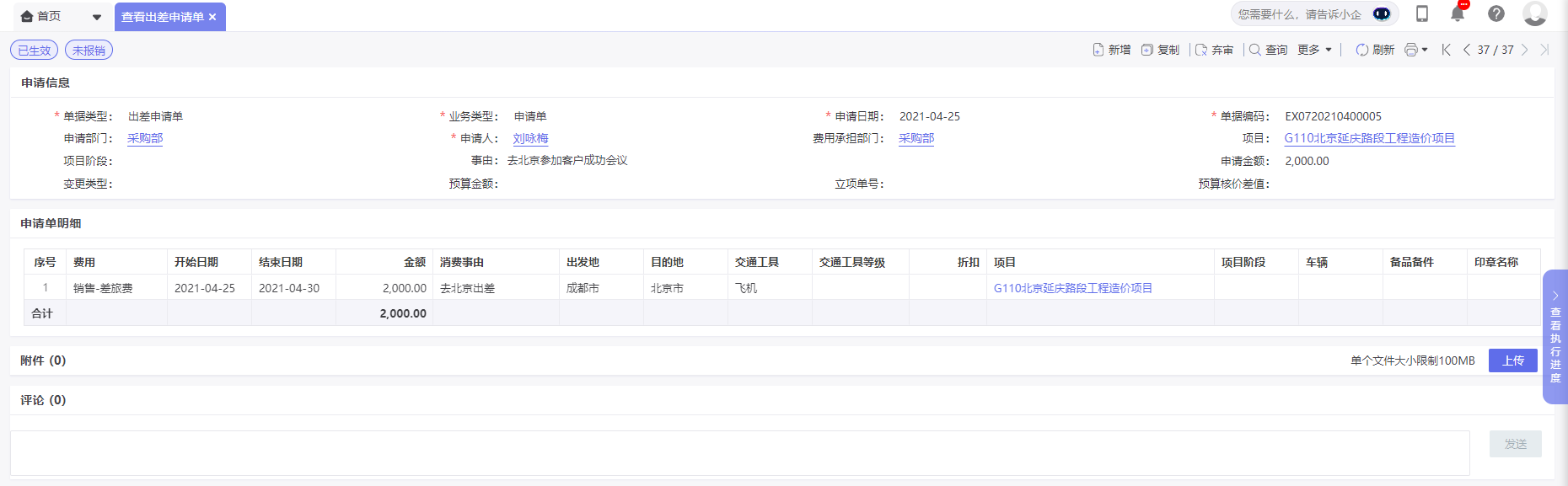Click the user avatar icon

tap(1534, 13)
